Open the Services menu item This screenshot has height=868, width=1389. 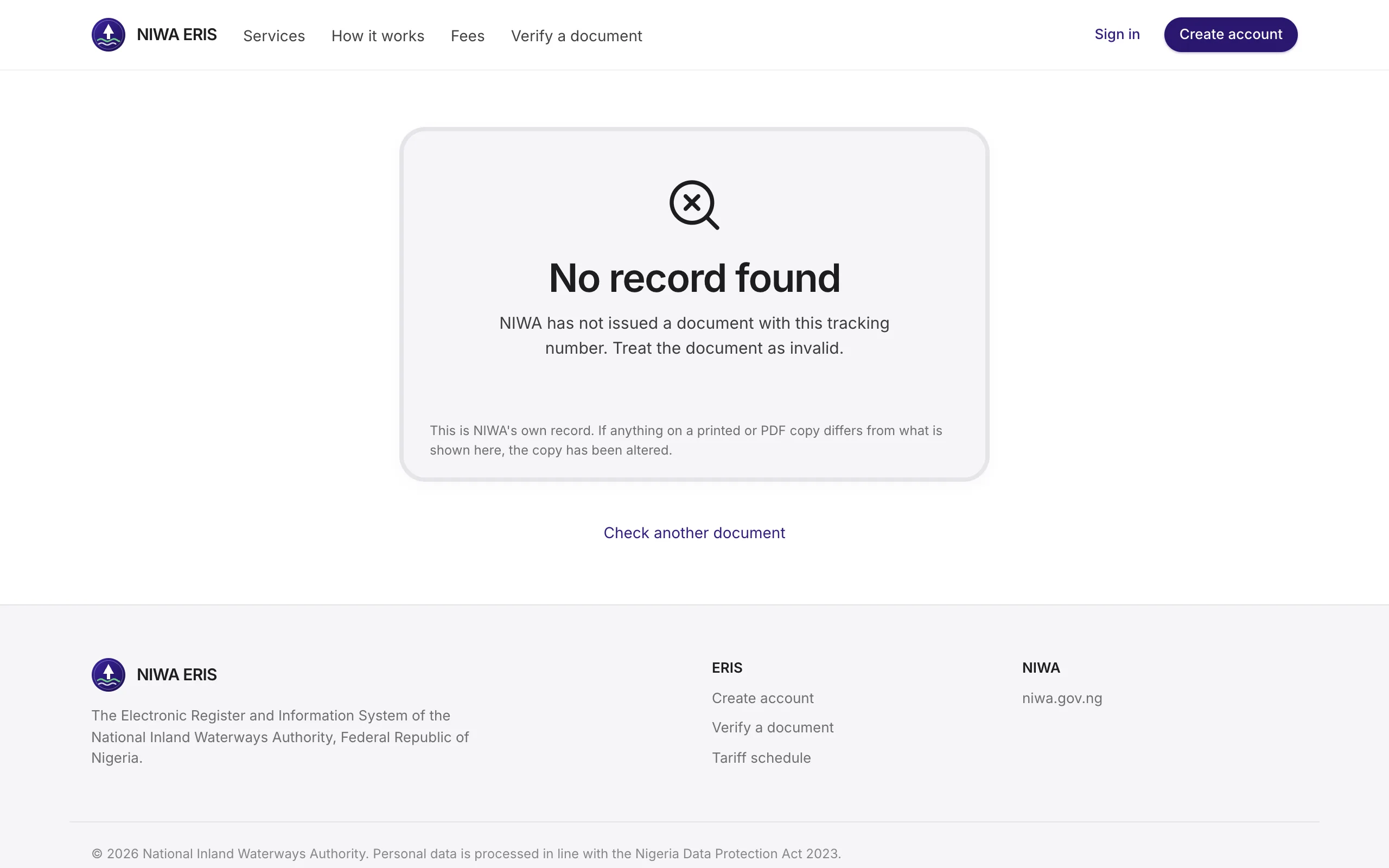(x=274, y=36)
